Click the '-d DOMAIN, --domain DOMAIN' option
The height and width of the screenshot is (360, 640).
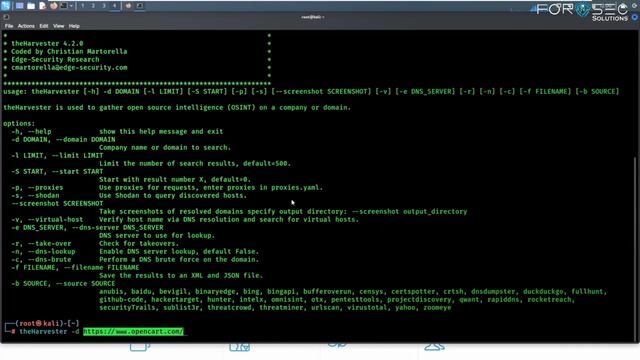[63, 140]
